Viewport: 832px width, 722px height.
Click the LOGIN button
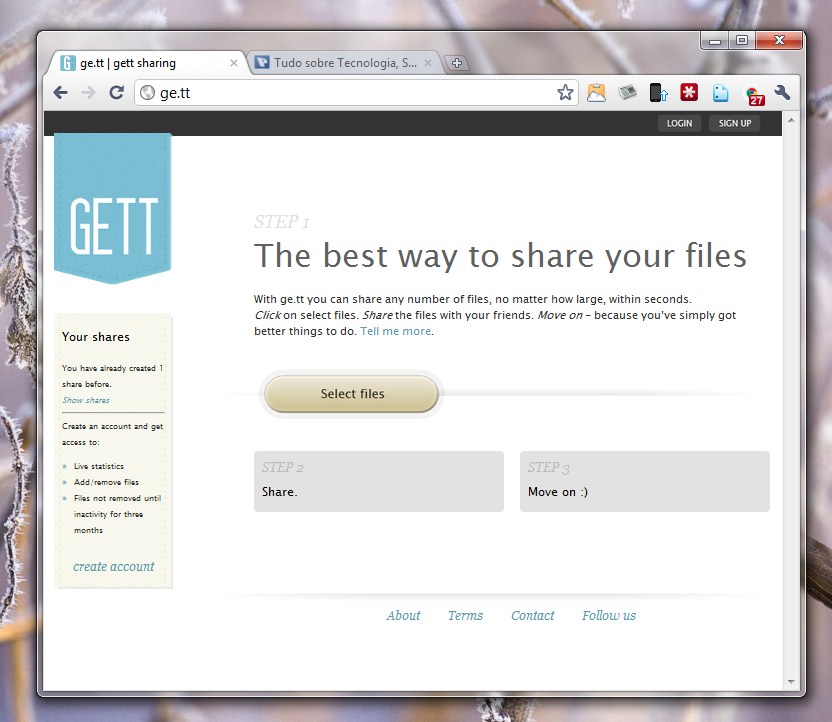[x=679, y=123]
